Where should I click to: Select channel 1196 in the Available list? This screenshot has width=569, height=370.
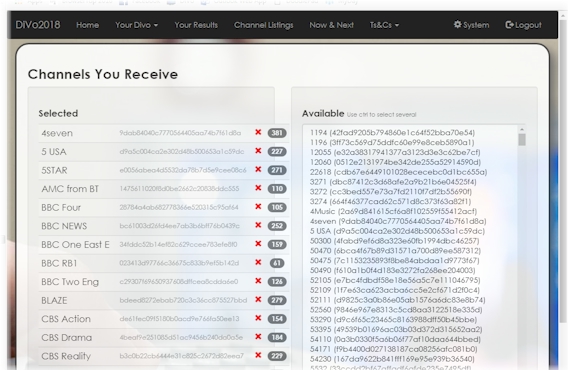(x=392, y=143)
